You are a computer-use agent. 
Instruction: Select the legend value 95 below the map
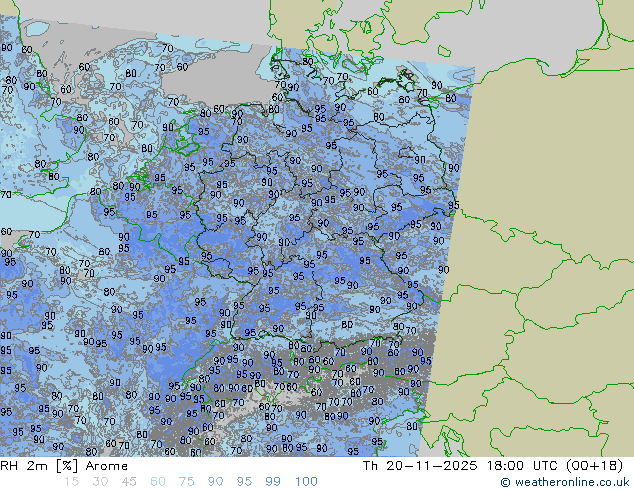(244, 482)
